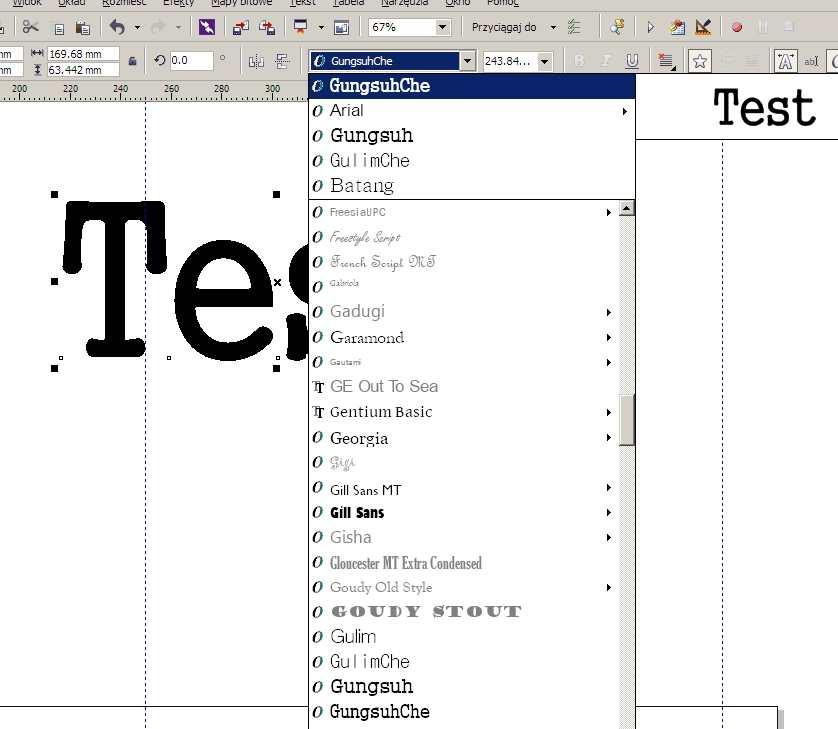
Task: Click the Cut scissors icon
Action: (x=31, y=27)
